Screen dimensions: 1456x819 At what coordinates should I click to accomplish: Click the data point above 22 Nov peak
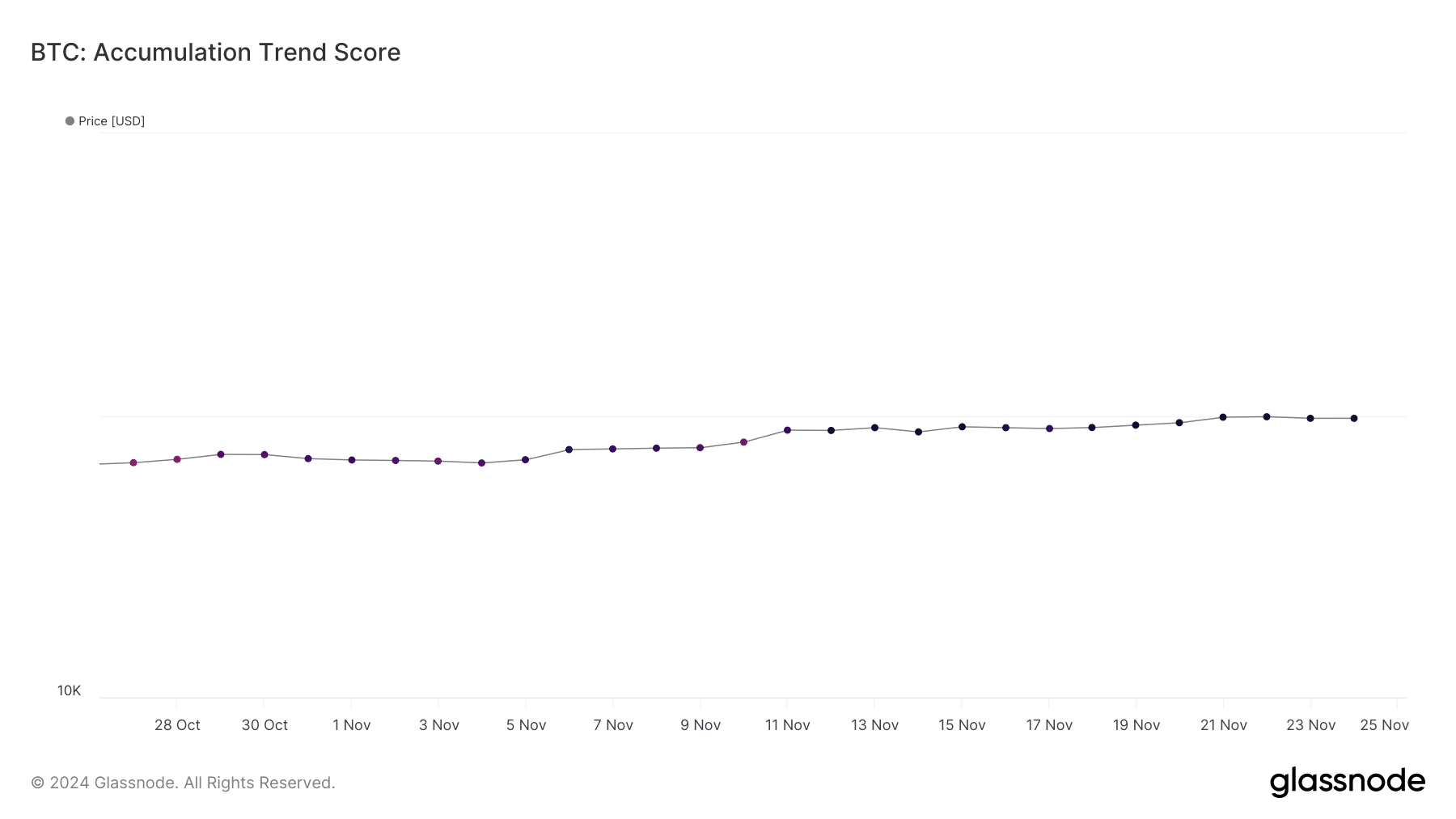coord(1267,417)
